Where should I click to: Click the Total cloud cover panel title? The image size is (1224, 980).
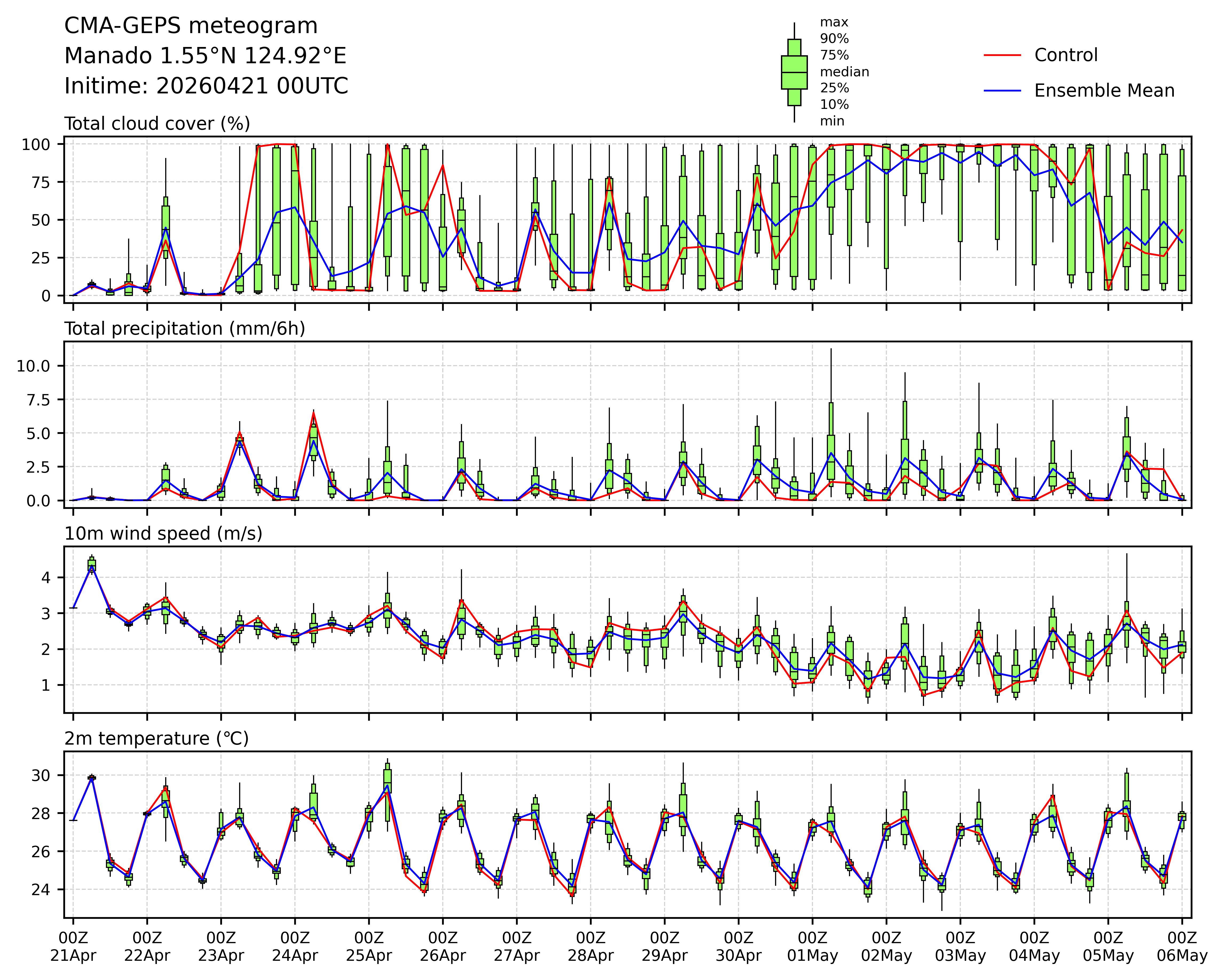click(157, 124)
